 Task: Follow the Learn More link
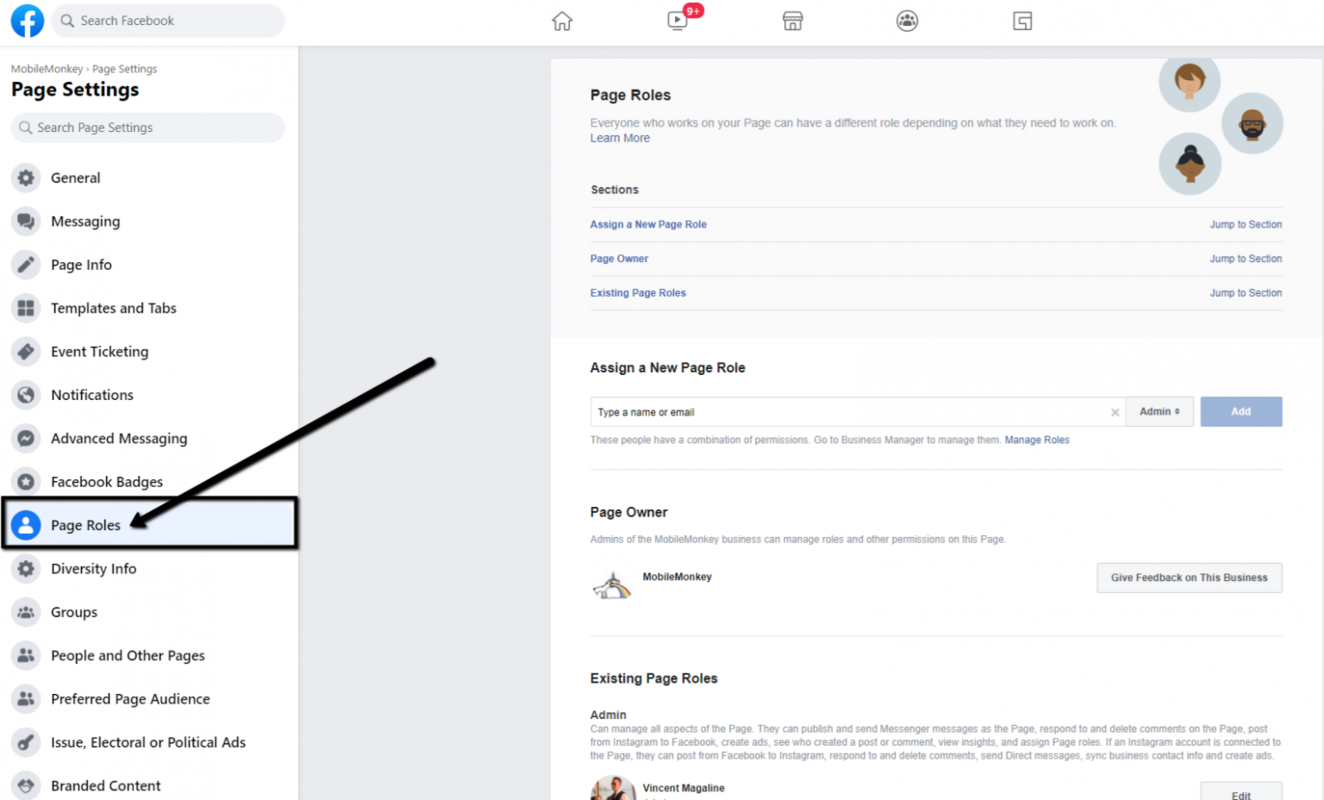[620, 138]
